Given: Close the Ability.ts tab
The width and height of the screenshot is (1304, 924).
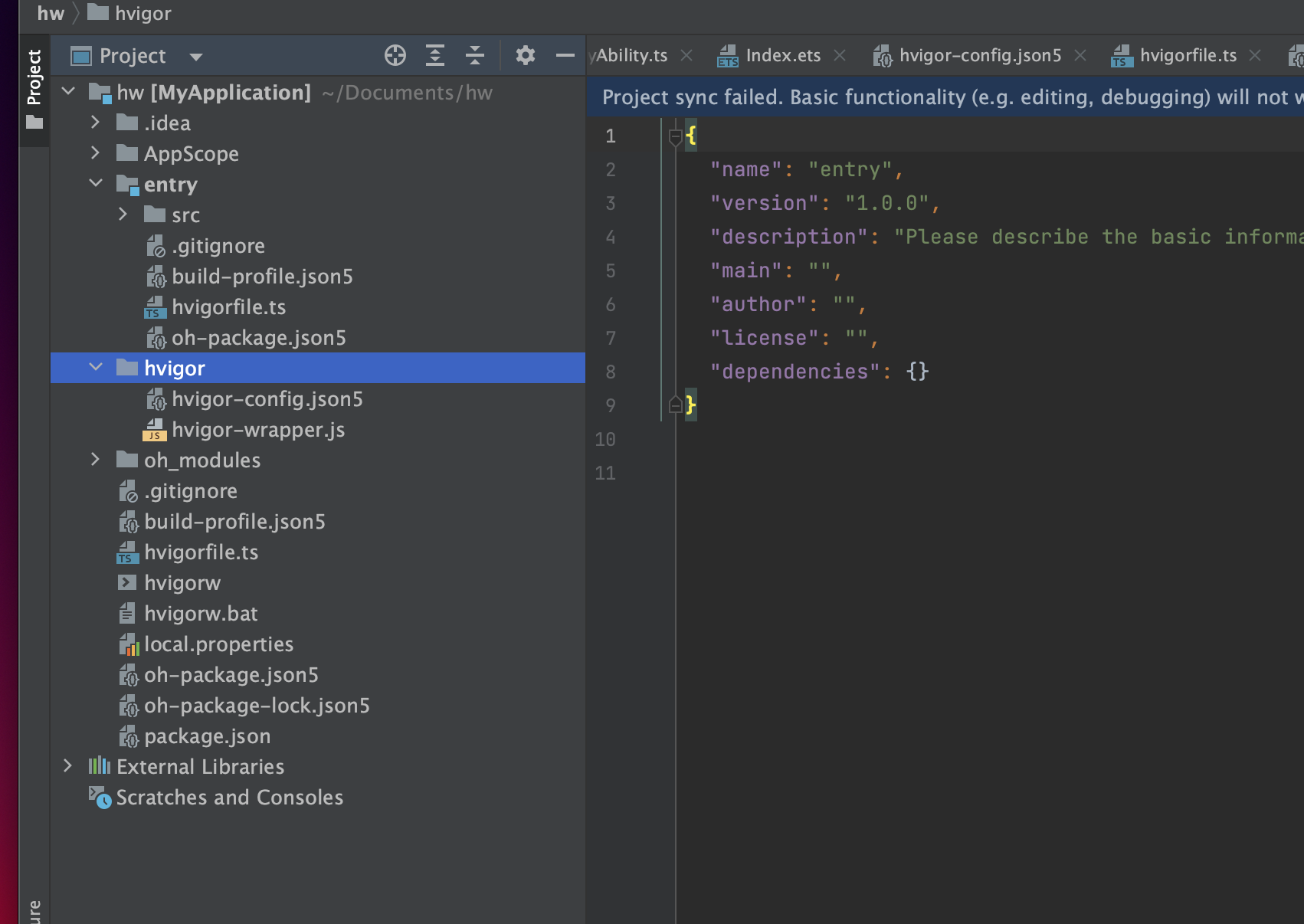Looking at the screenshot, I should [686, 55].
